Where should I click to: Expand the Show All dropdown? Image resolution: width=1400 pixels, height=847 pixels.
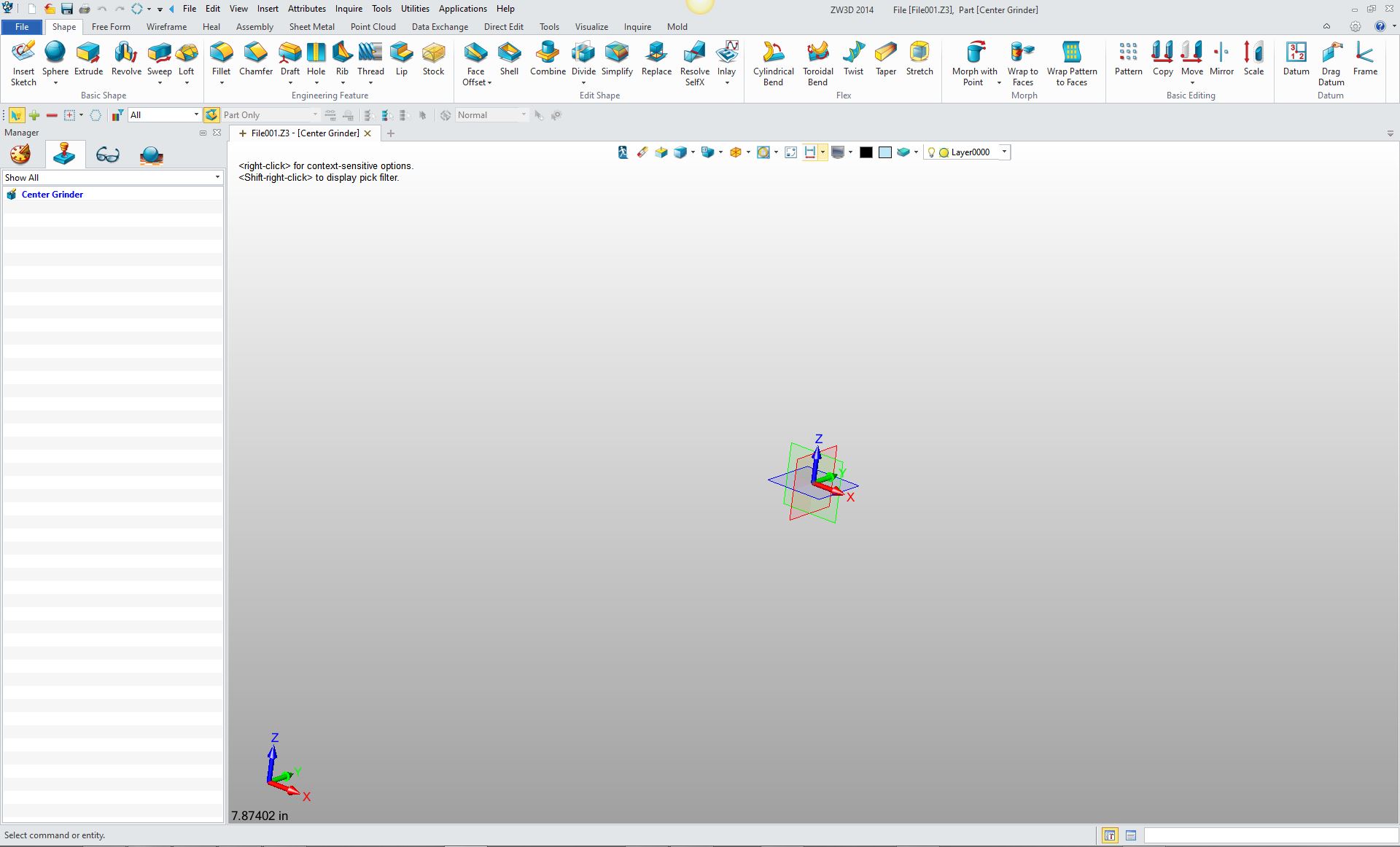click(x=217, y=178)
